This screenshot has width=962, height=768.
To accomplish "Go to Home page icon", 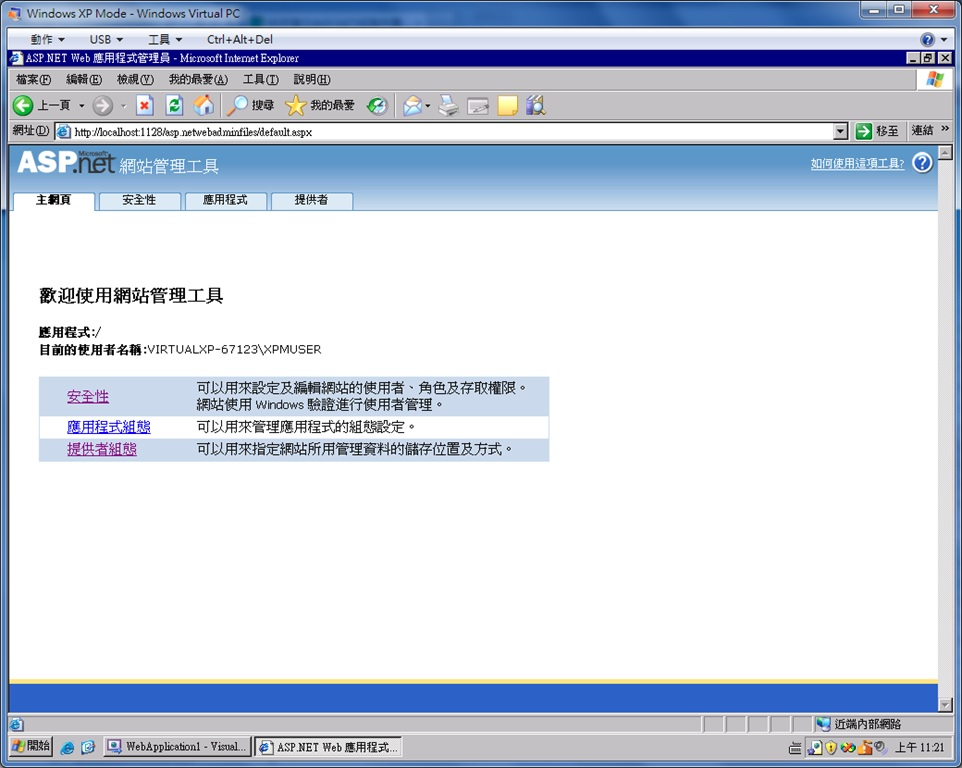I will 204,106.
